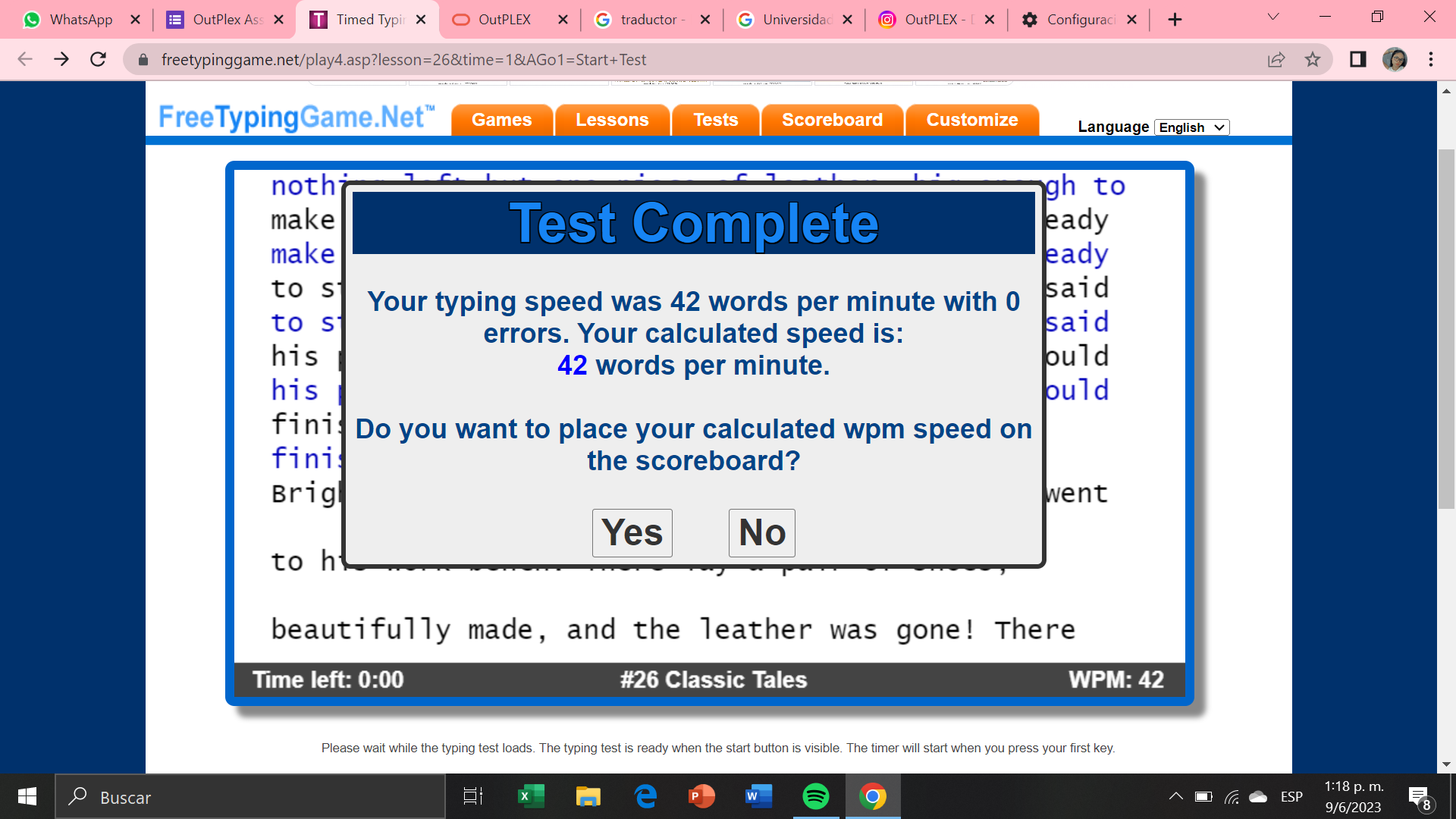This screenshot has height=819, width=1456.
Task: Open a new browser tab
Action: (x=1175, y=20)
